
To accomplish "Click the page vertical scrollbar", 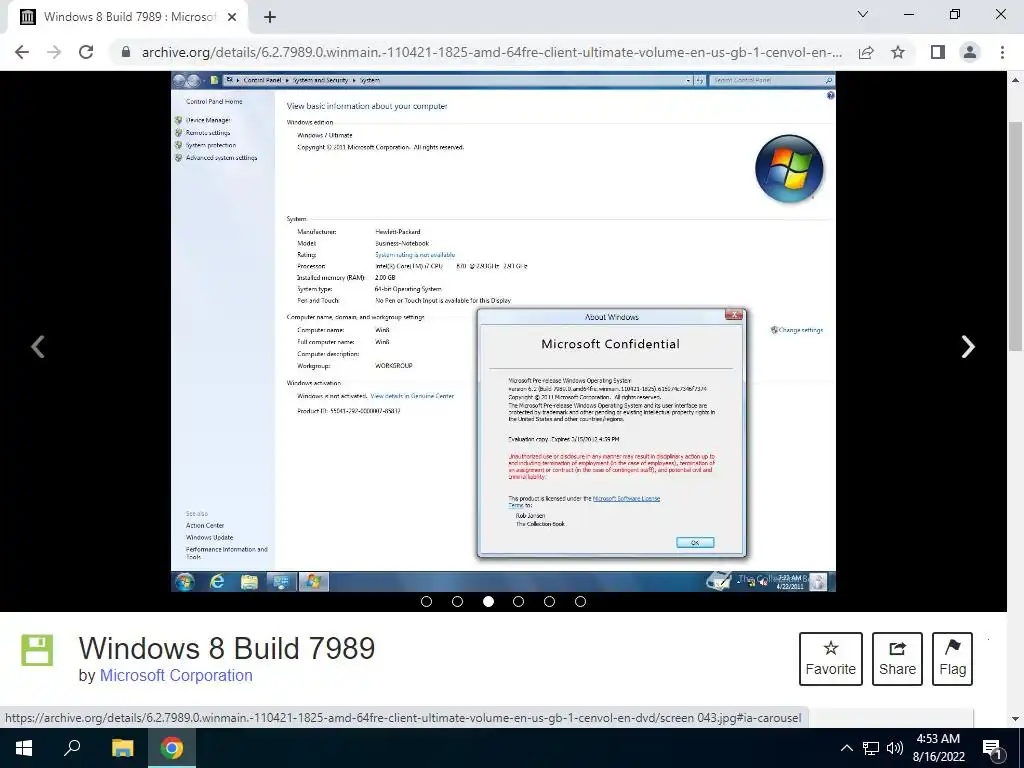I will [x=1016, y=236].
